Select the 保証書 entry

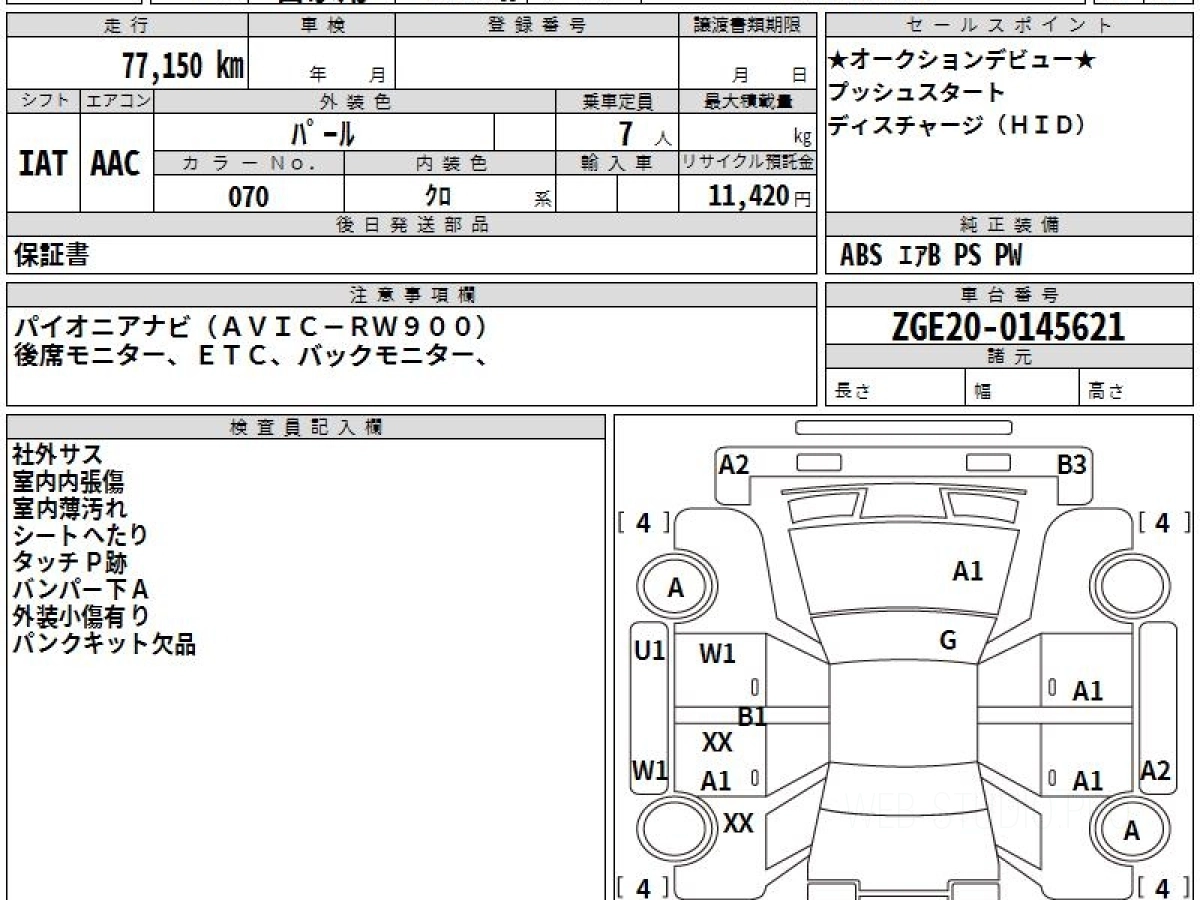point(52,256)
